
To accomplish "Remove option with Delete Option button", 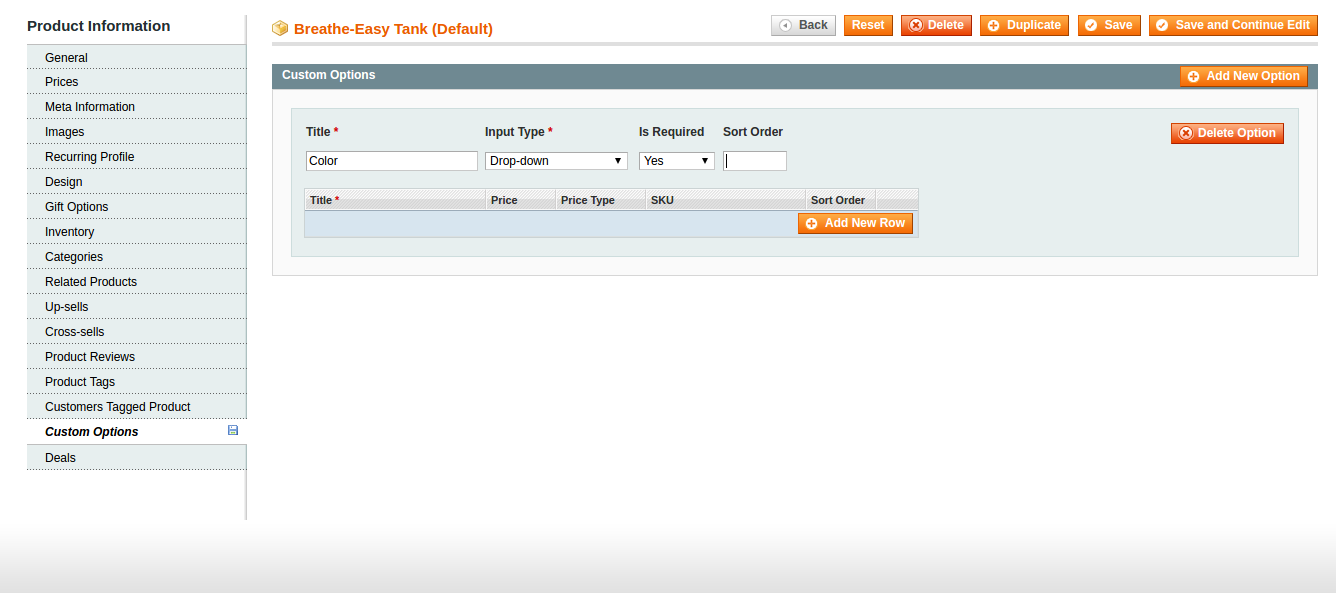I will pos(1226,133).
